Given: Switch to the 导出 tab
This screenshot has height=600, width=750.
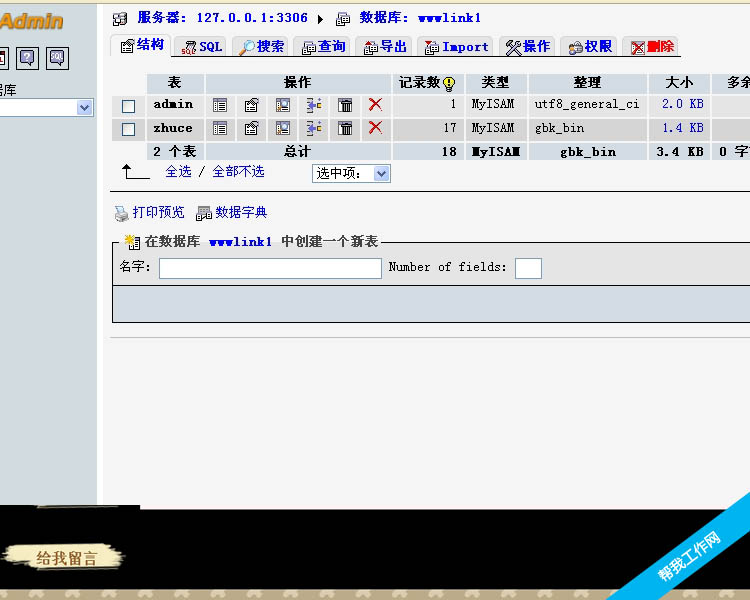Looking at the screenshot, I should [x=384, y=47].
